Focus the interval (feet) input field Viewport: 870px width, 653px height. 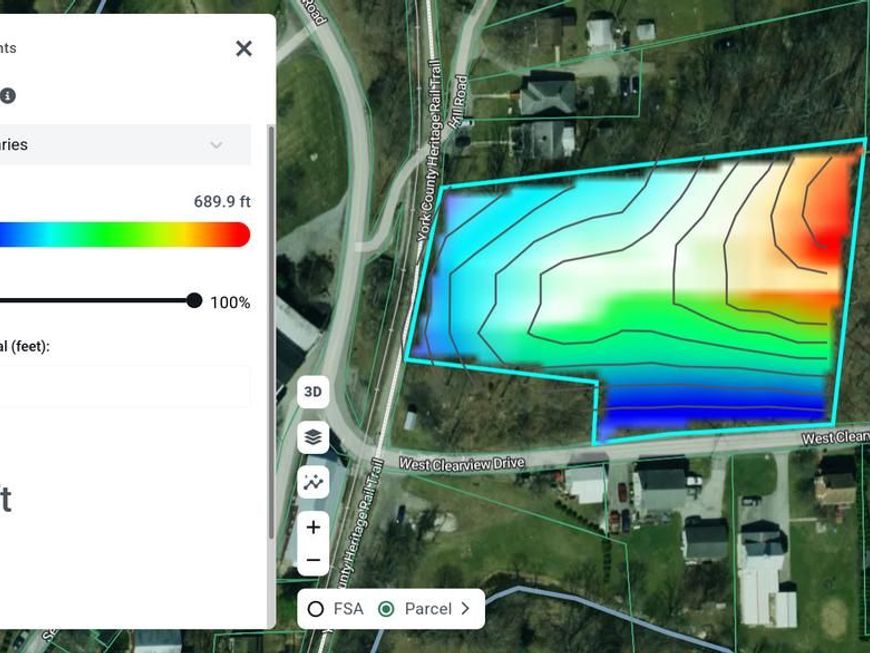[120, 386]
